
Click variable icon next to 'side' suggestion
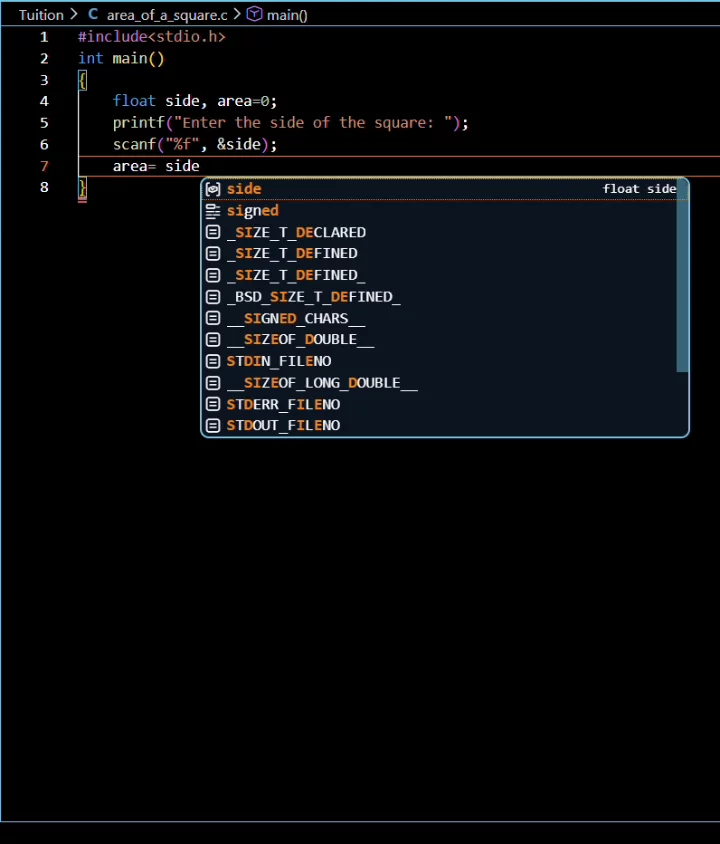pyautogui.click(x=213, y=189)
